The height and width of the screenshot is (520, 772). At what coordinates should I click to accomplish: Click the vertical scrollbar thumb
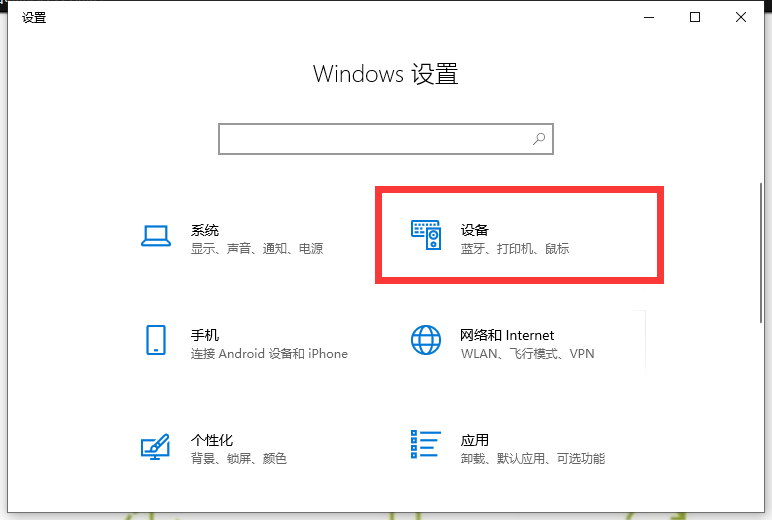coord(761,253)
